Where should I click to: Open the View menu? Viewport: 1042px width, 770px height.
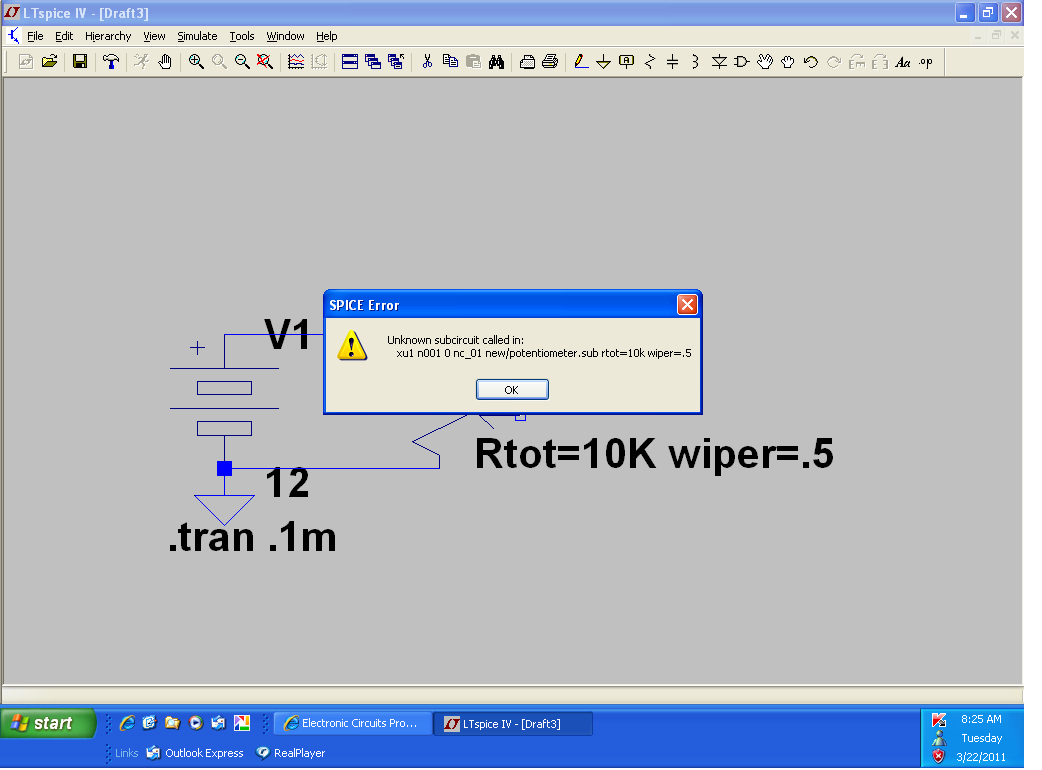point(154,36)
